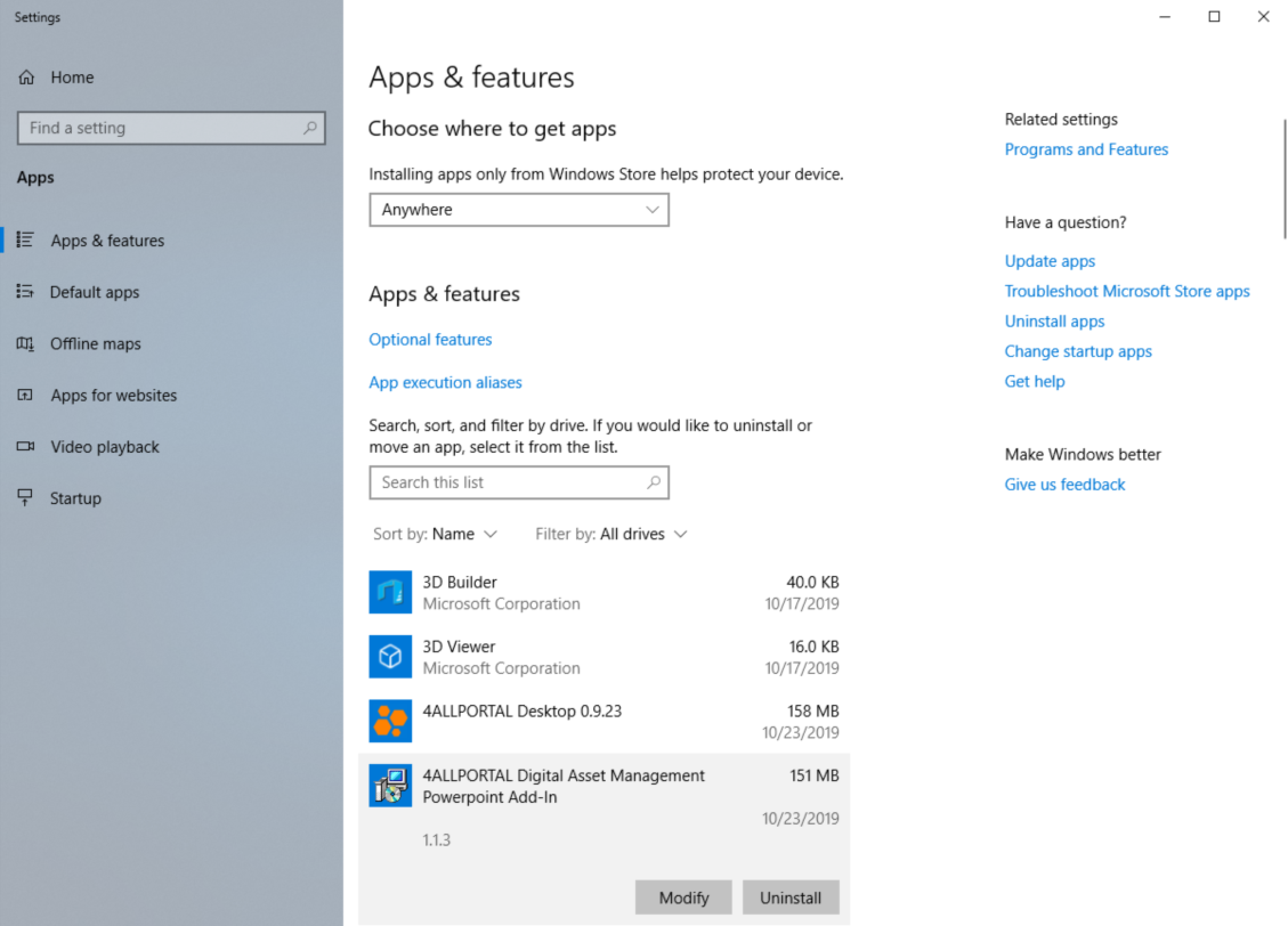Open Programs and Features link

[1086, 149]
